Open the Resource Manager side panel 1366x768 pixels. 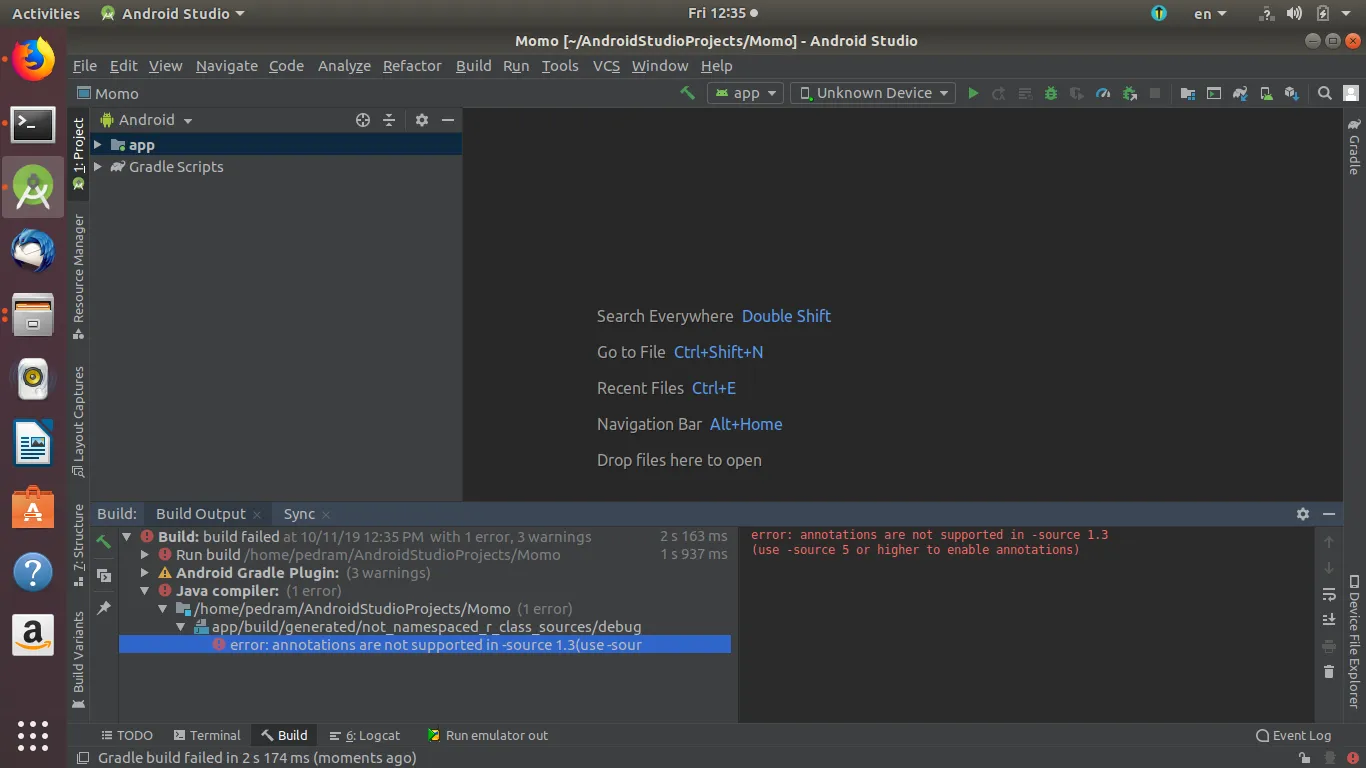coord(79,277)
